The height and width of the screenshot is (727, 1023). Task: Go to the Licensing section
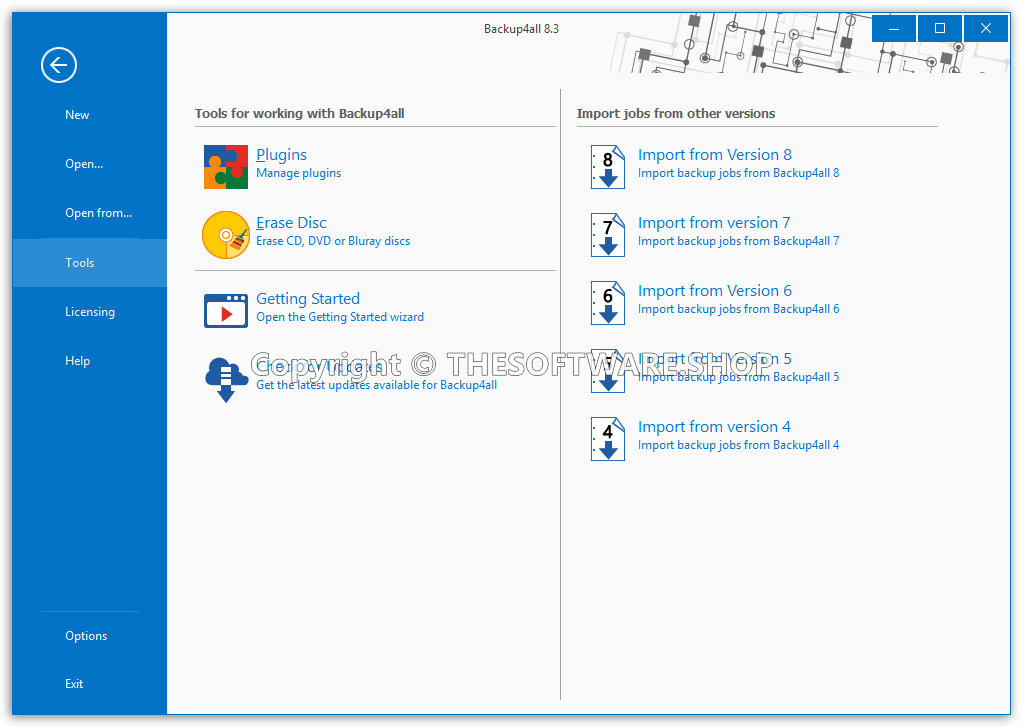click(89, 312)
